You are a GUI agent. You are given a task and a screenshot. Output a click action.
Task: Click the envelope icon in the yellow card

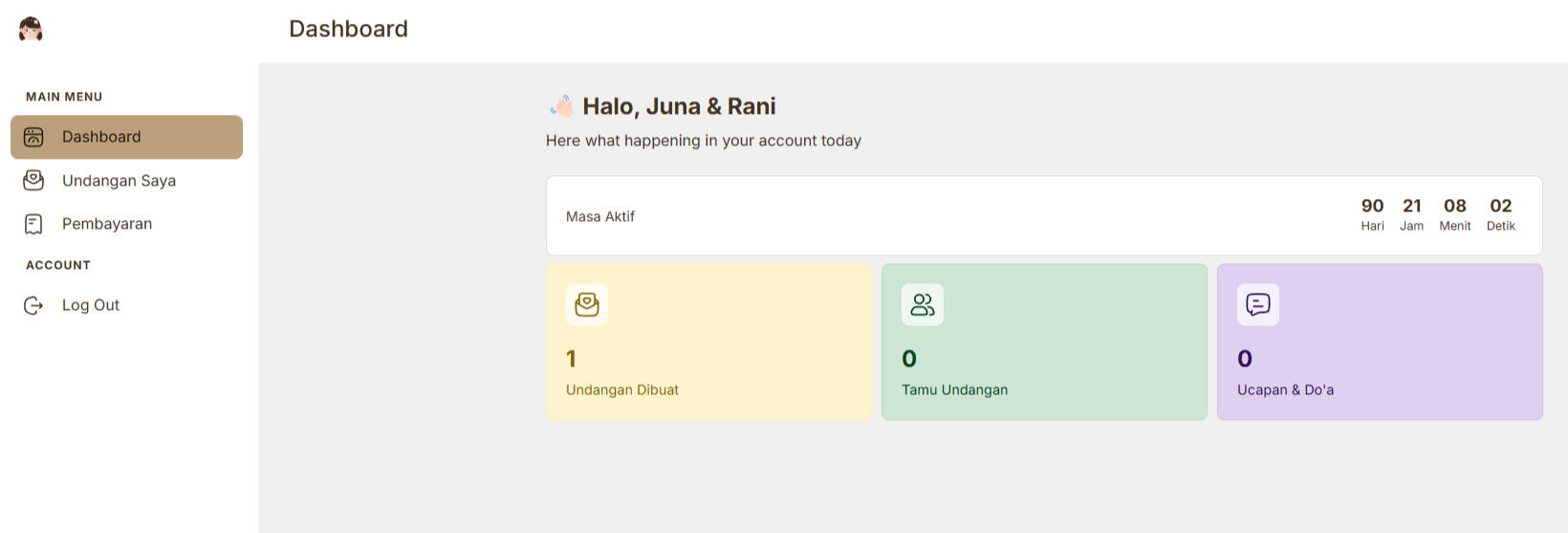pyautogui.click(x=587, y=304)
